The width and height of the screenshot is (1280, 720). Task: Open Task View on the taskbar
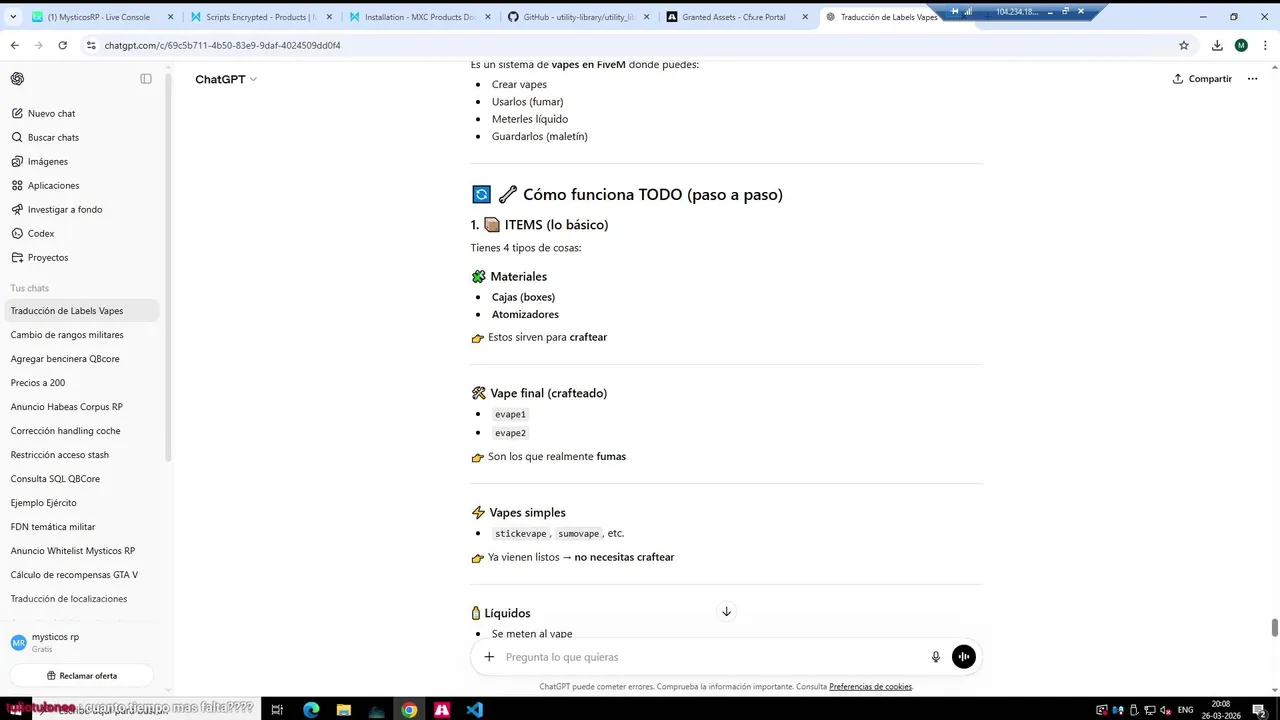(x=277, y=710)
